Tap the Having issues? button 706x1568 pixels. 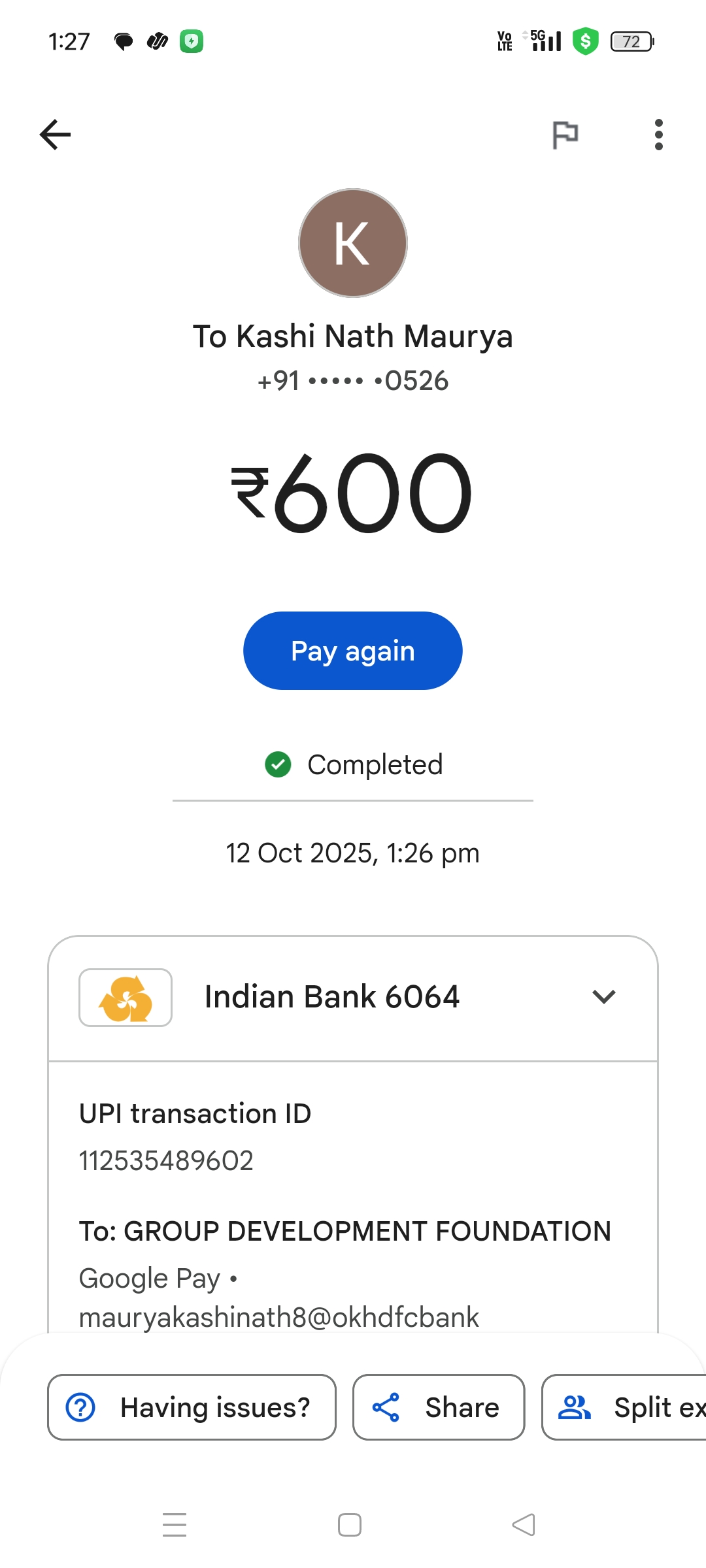point(192,1407)
